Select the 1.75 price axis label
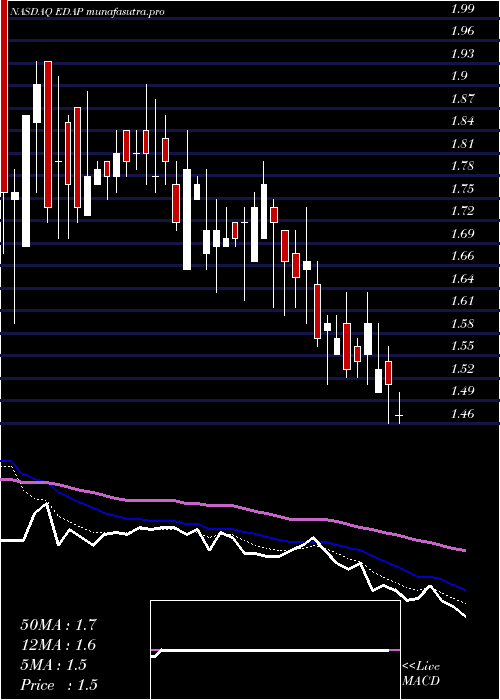 [462, 188]
